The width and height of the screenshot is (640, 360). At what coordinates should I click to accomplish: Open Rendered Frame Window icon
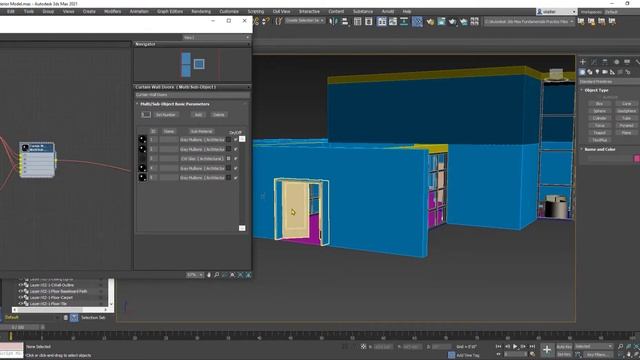(441, 22)
